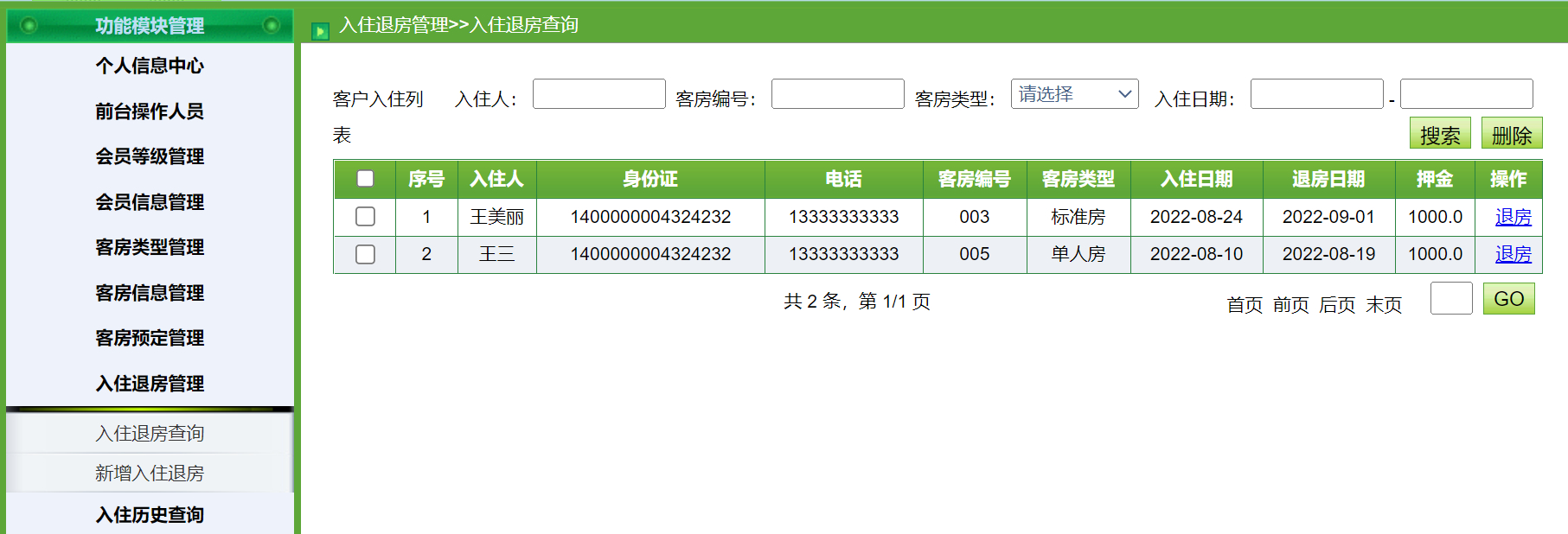Click the 入住日期 column header
Screen dimensions: 1568x534
1196,179
